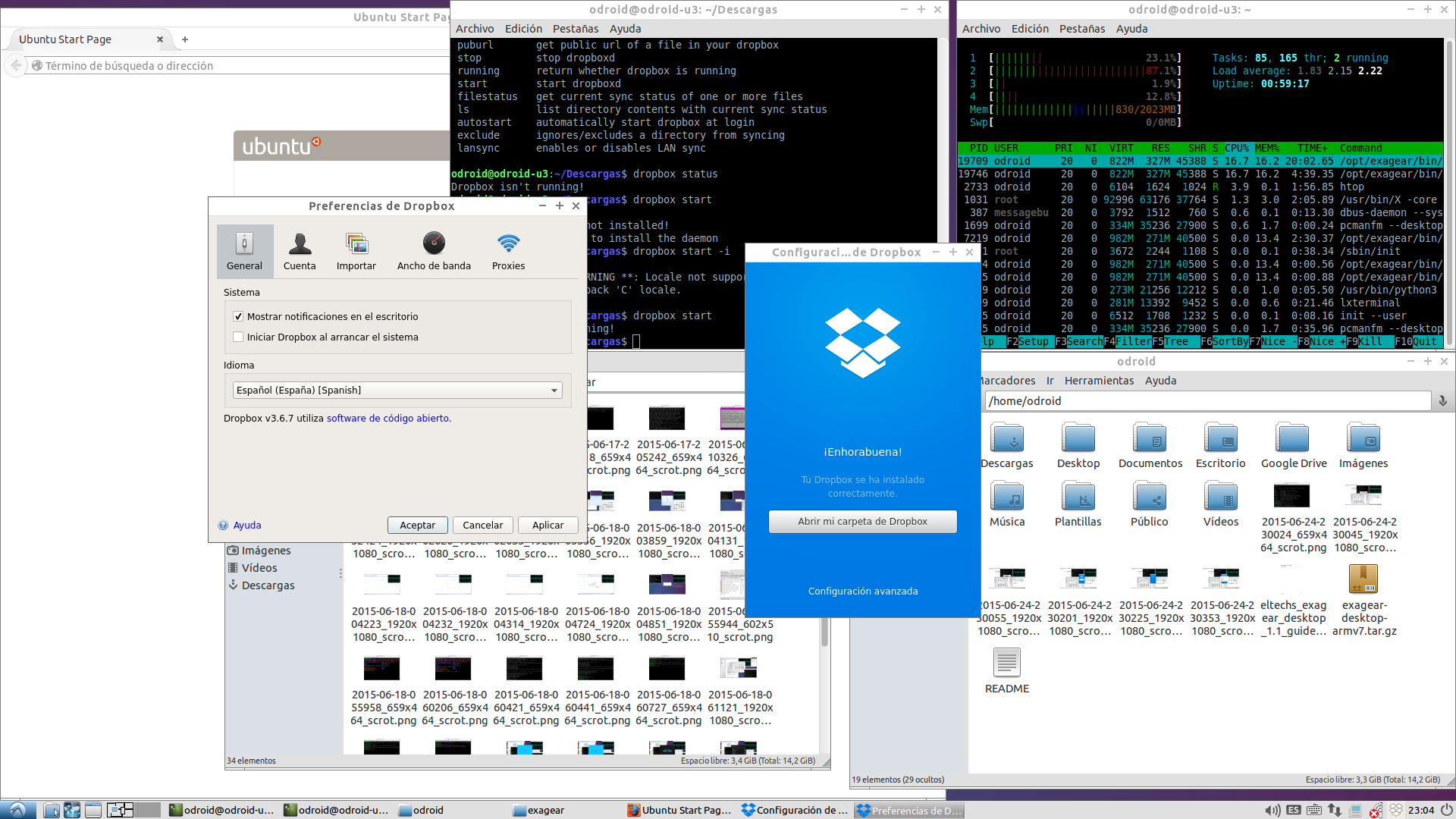Open the volume control tray icon
Viewport: 1456px width, 819px height.
point(1272,810)
